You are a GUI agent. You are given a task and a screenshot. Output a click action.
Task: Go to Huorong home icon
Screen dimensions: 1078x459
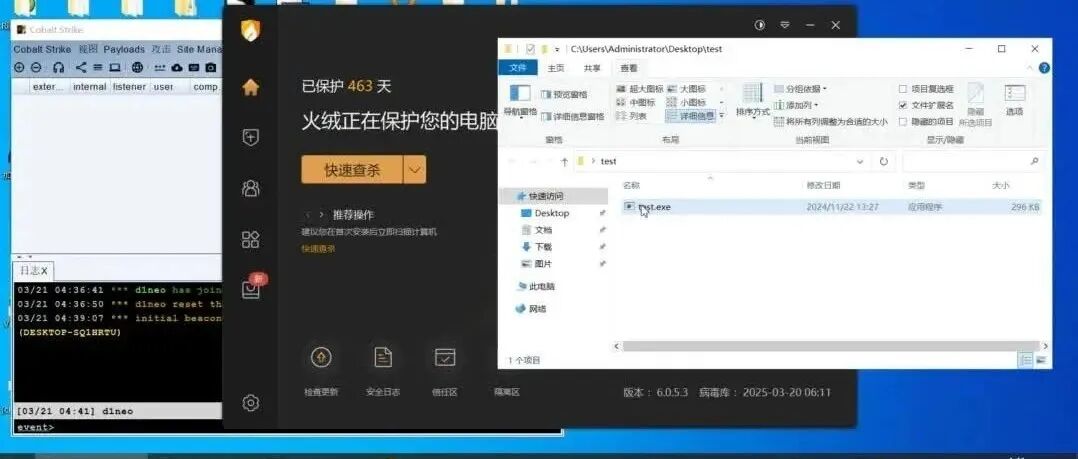coord(251,87)
